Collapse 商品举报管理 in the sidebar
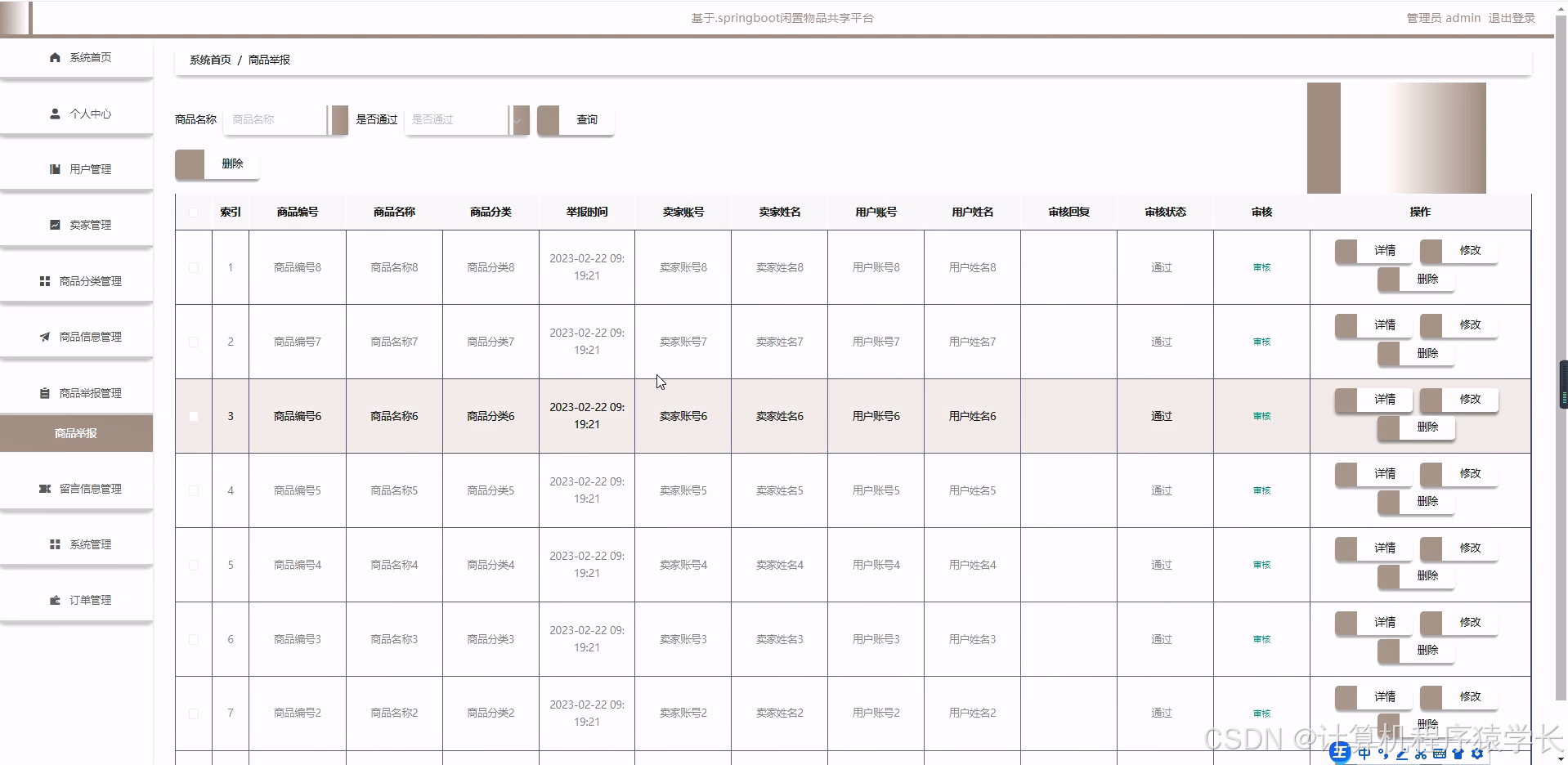This screenshot has width=1568, height=765. pos(77,393)
